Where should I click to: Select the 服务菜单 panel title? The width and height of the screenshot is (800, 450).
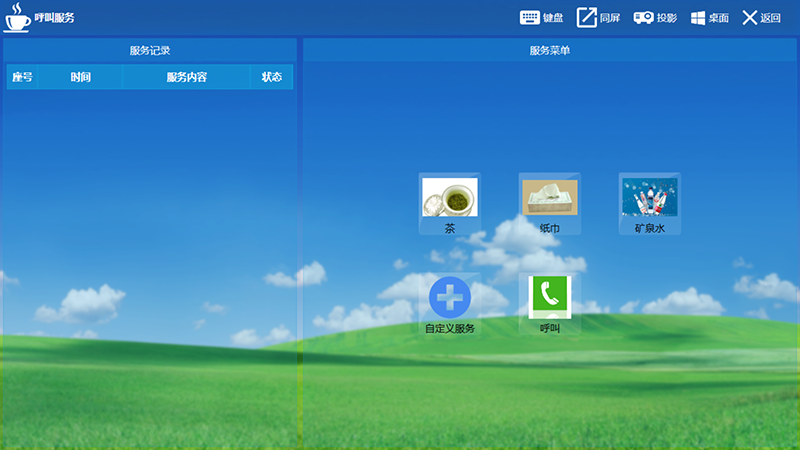[x=549, y=51]
